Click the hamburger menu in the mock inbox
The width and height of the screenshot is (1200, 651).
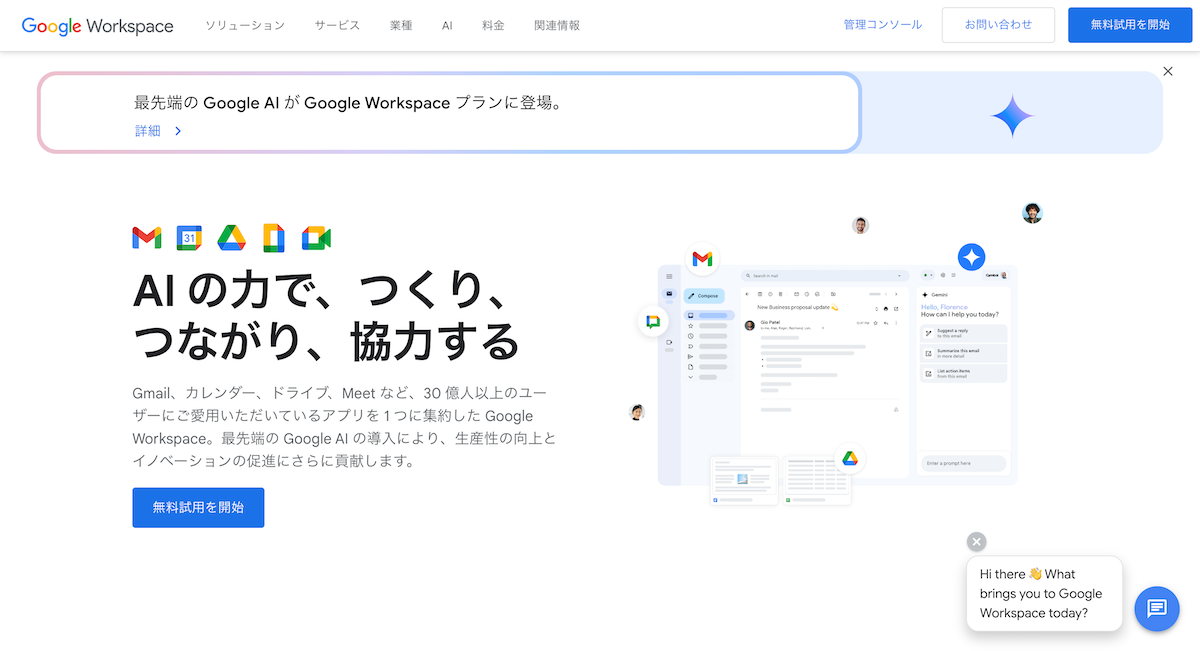click(670, 275)
